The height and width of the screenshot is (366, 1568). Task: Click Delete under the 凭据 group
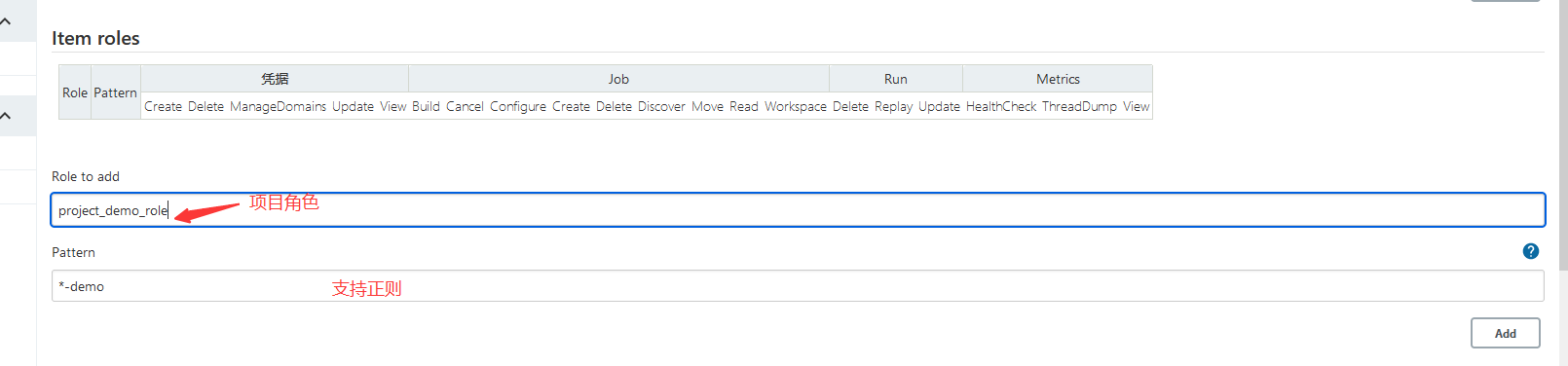click(x=205, y=106)
